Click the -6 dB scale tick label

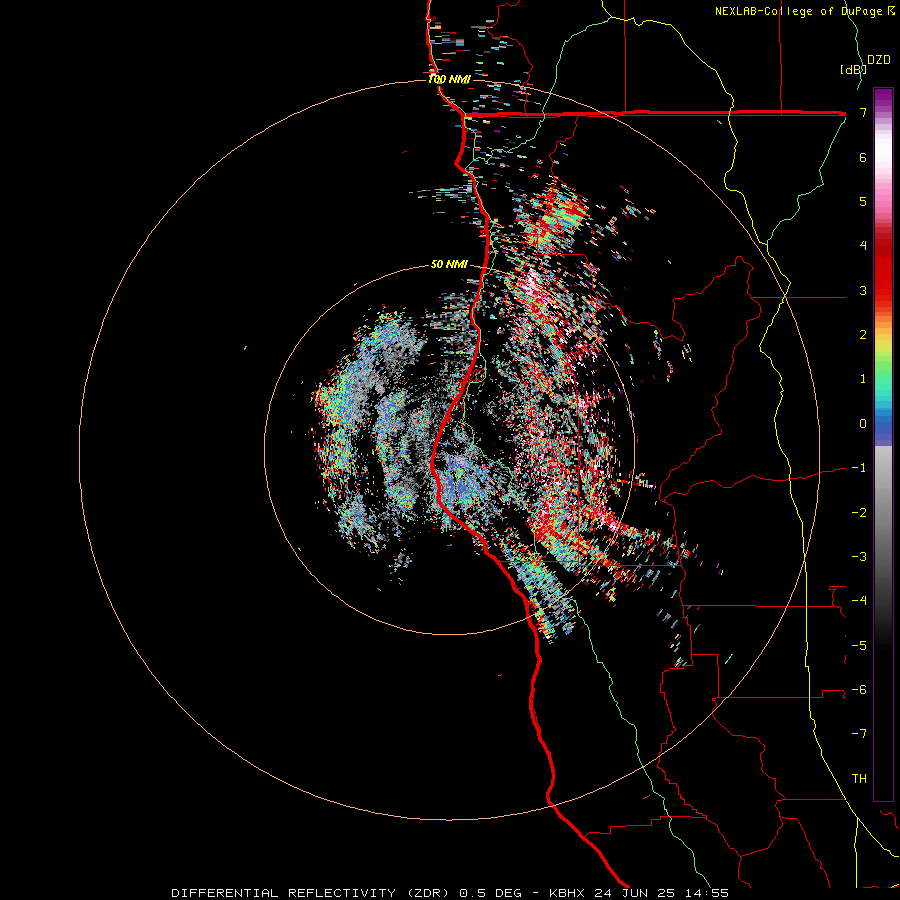pos(859,690)
